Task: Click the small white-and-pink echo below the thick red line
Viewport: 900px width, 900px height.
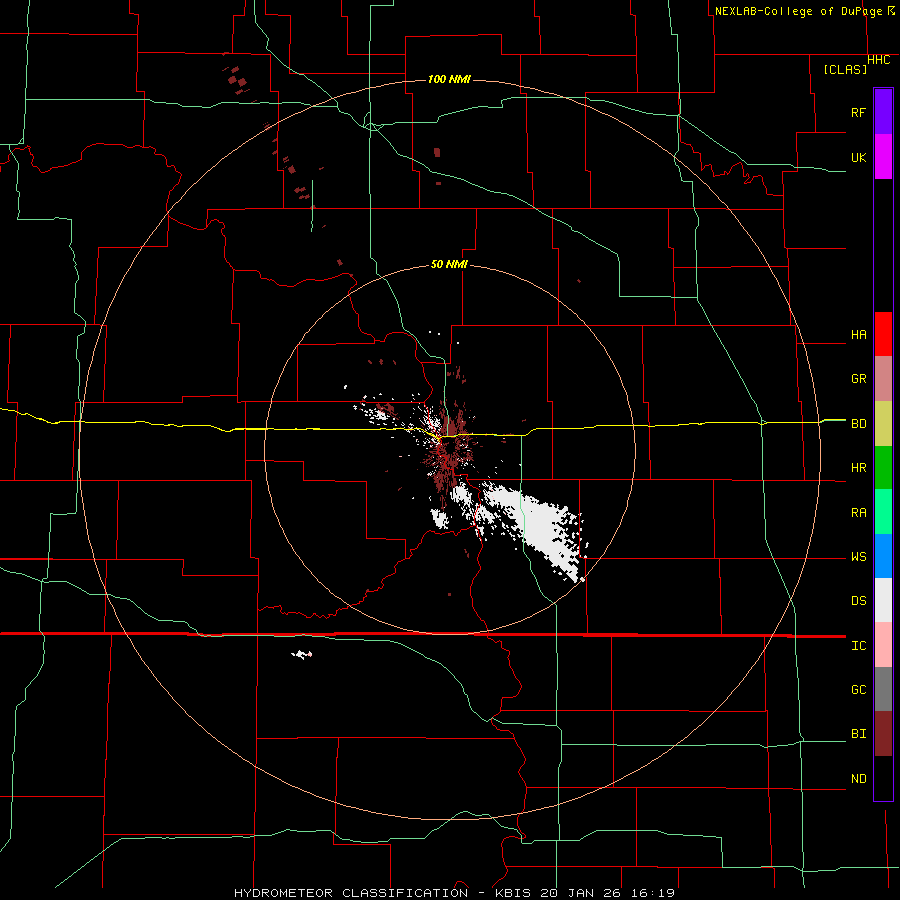Action: 302,654
